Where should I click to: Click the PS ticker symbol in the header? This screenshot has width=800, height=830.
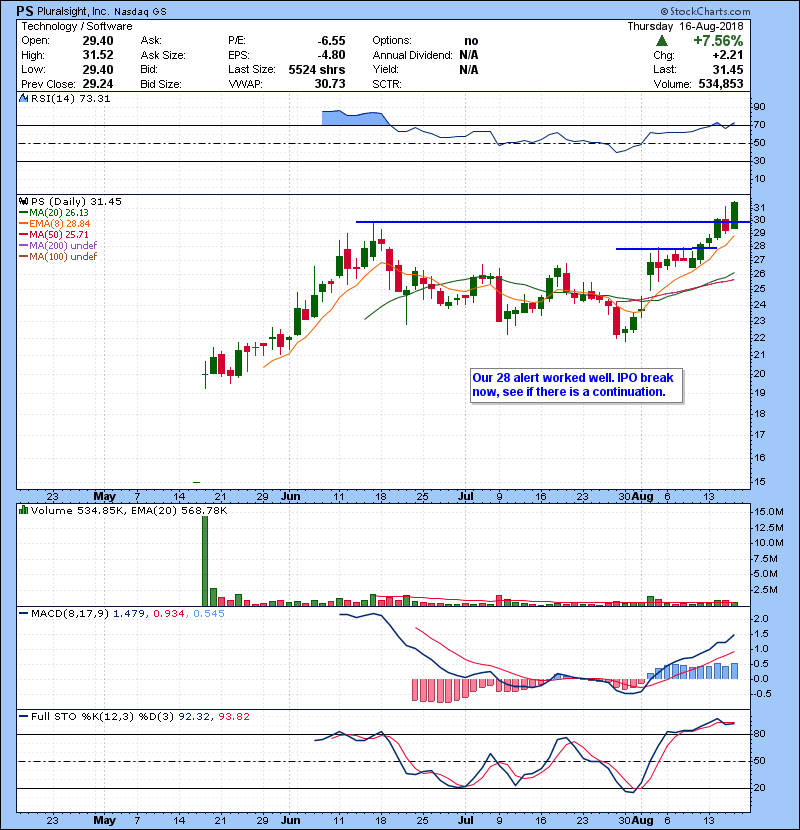tap(25, 11)
